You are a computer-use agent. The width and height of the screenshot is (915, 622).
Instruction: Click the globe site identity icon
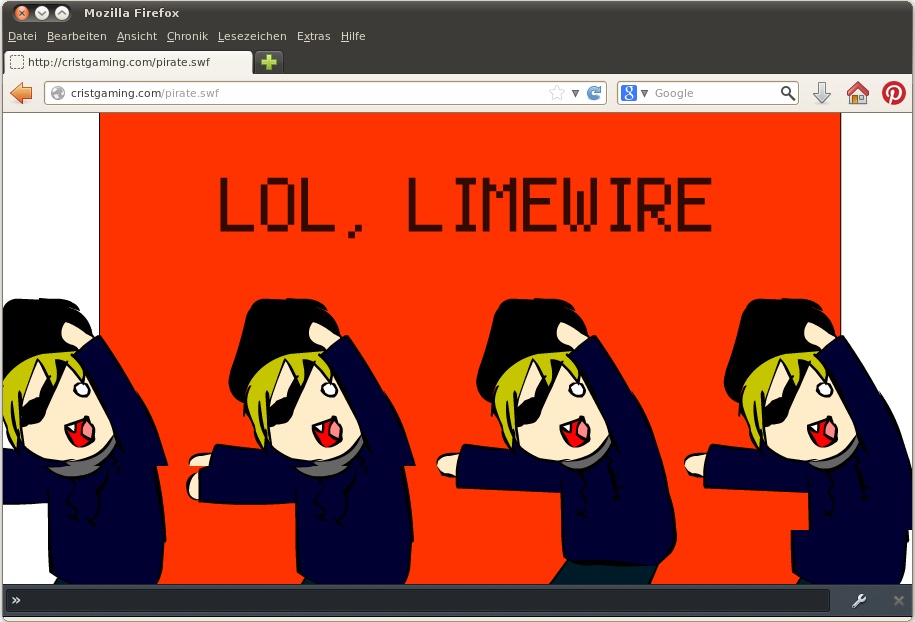pyautogui.click(x=58, y=93)
